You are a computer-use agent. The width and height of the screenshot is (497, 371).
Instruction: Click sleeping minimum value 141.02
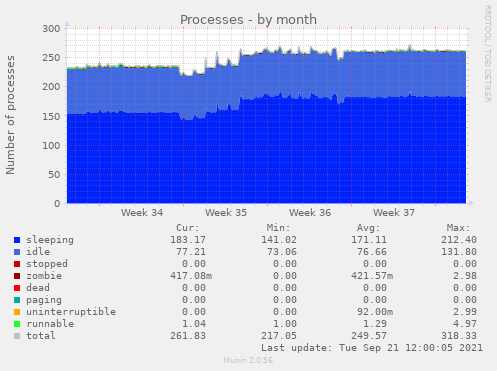coord(279,240)
